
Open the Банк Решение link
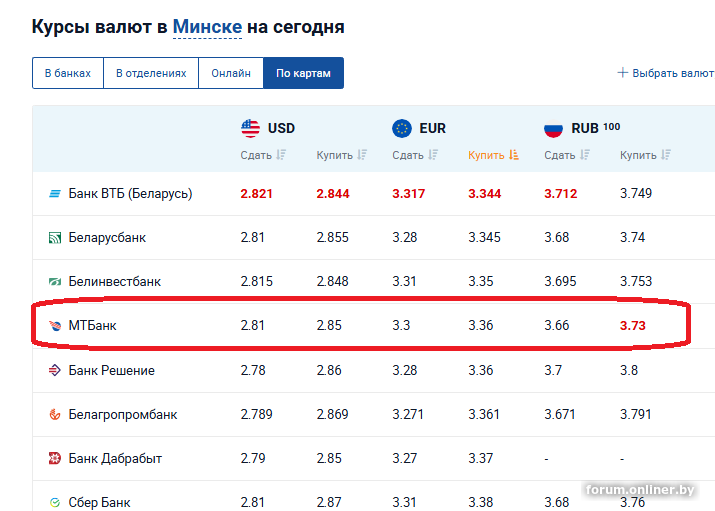click(x=111, y=370)
